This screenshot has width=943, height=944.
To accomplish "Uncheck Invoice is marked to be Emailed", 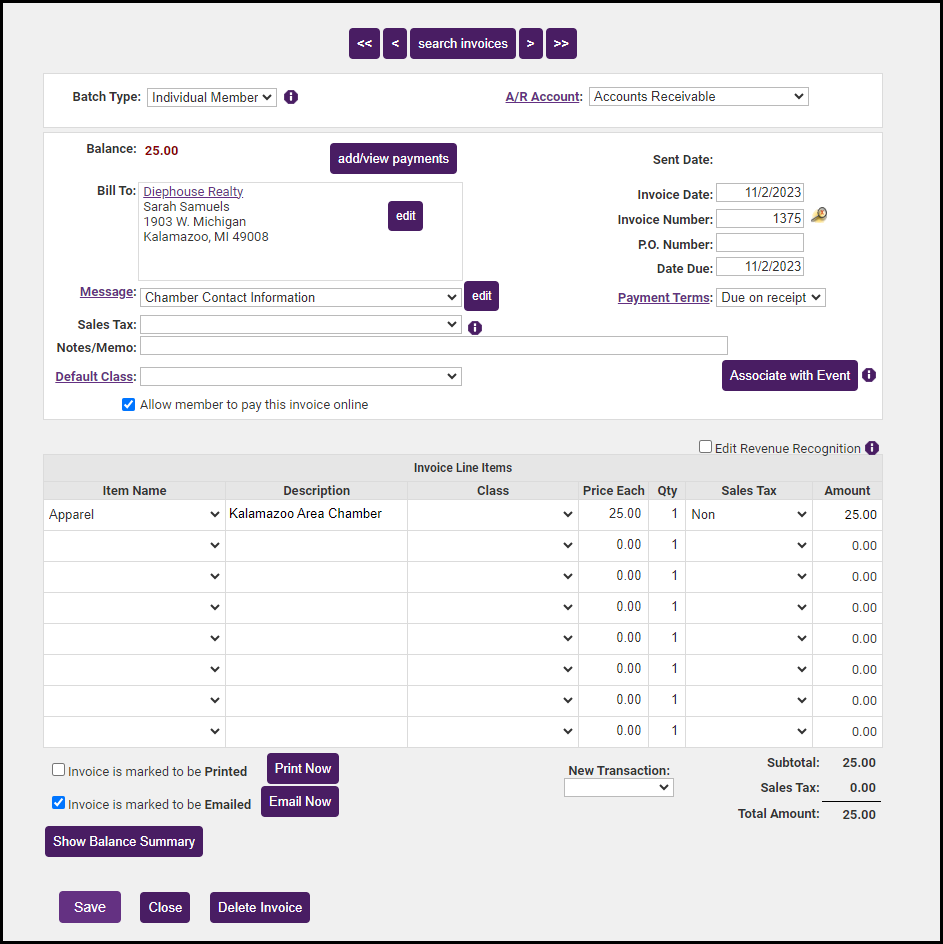I will point(59,803).
